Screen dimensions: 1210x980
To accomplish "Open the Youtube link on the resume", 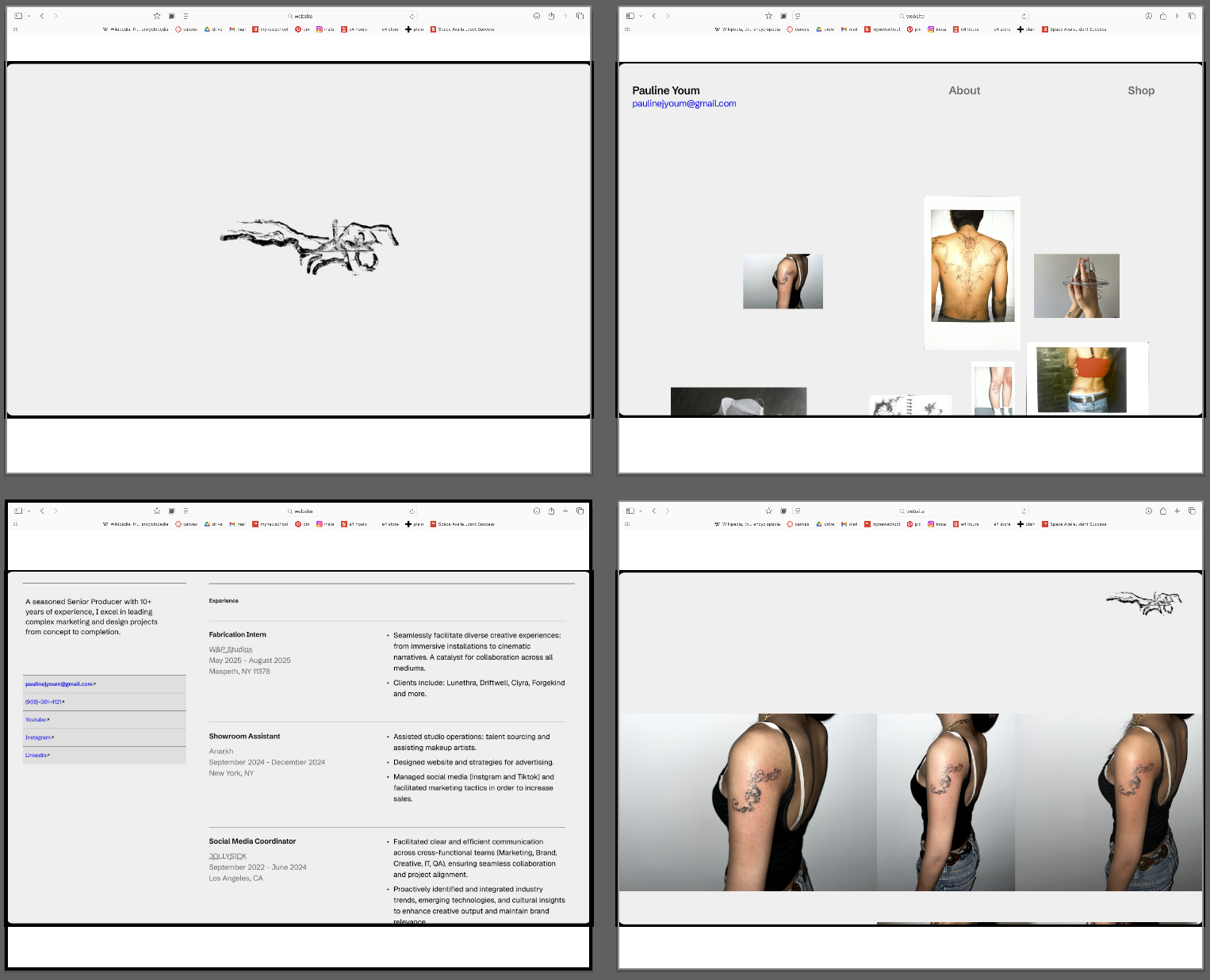I will pyautogui.click(x=37, y=720).
